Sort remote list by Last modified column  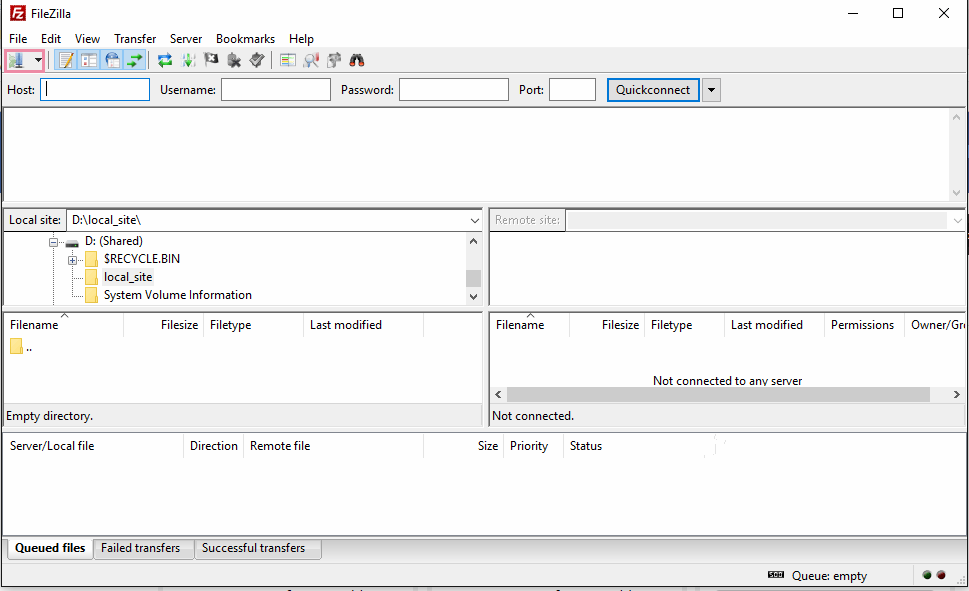pyautogui.click(x=774, y=325)
